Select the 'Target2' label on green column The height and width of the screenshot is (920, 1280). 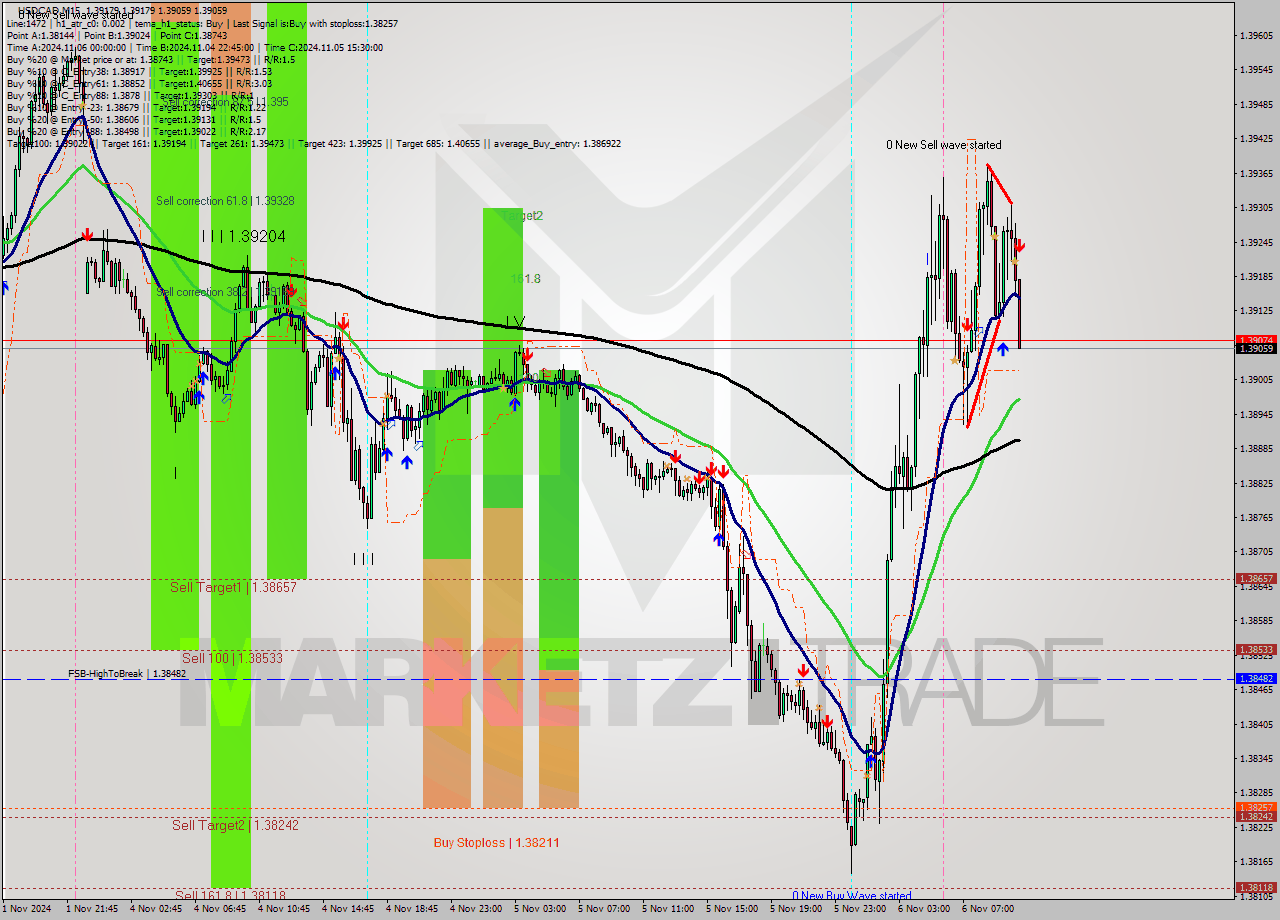pos(523,215)
